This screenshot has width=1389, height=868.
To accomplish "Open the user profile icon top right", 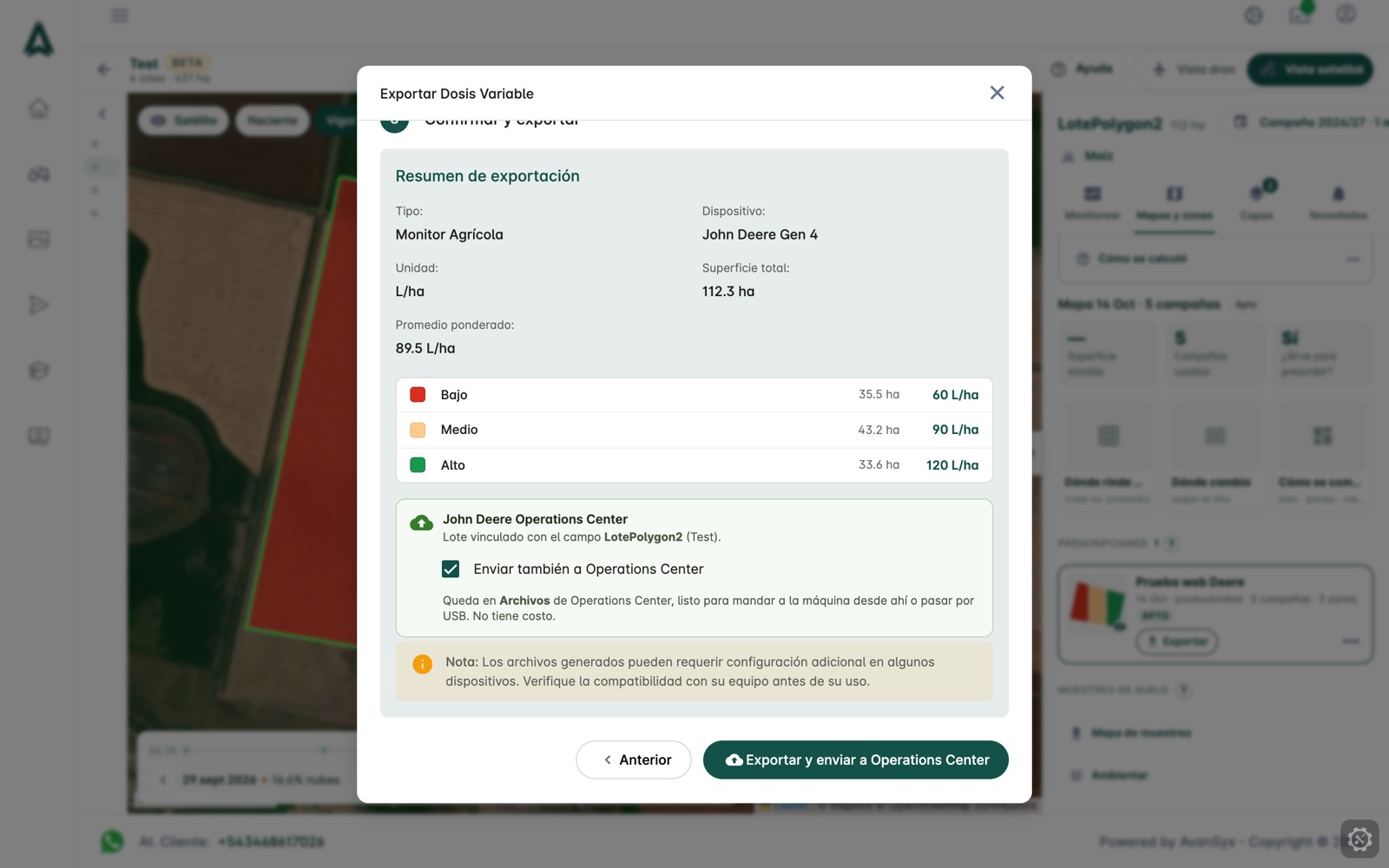I will click(x=1346, y=15).
